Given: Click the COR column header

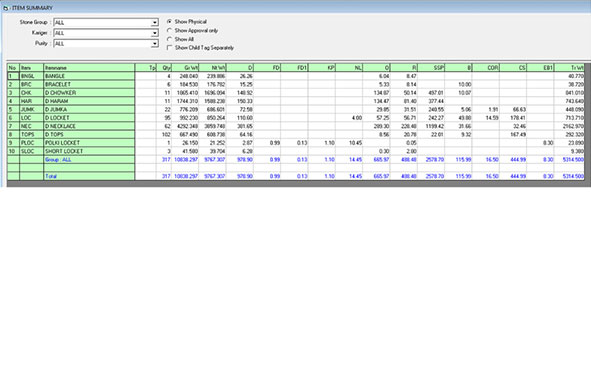Looking at the screenshot, I should [486, 68].
